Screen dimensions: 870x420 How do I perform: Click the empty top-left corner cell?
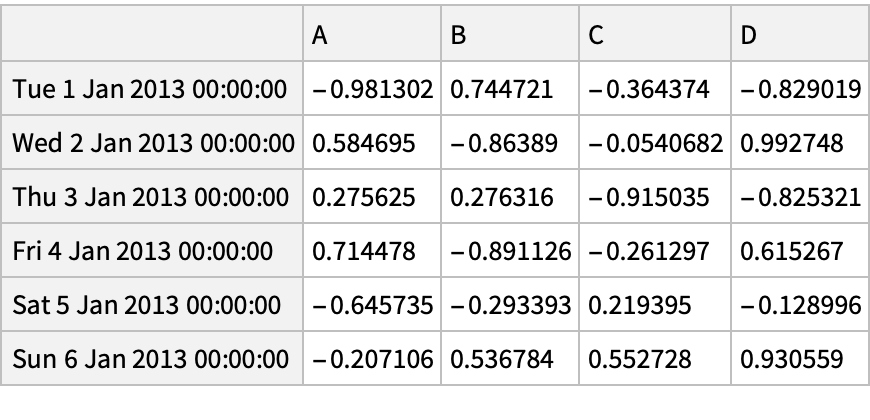coord(152,35)
